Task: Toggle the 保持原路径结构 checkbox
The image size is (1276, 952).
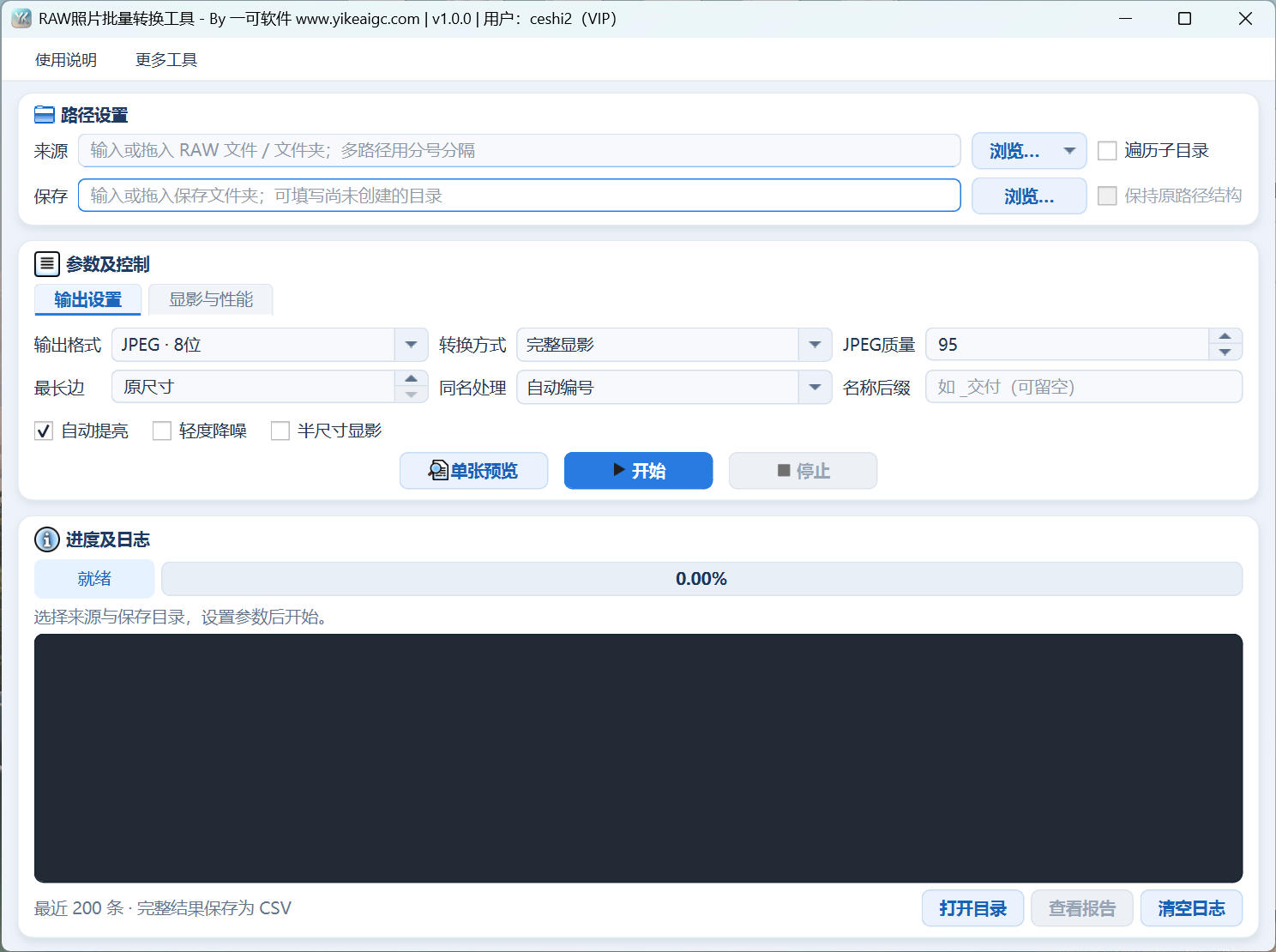Action: click(x=1107, y=196)
